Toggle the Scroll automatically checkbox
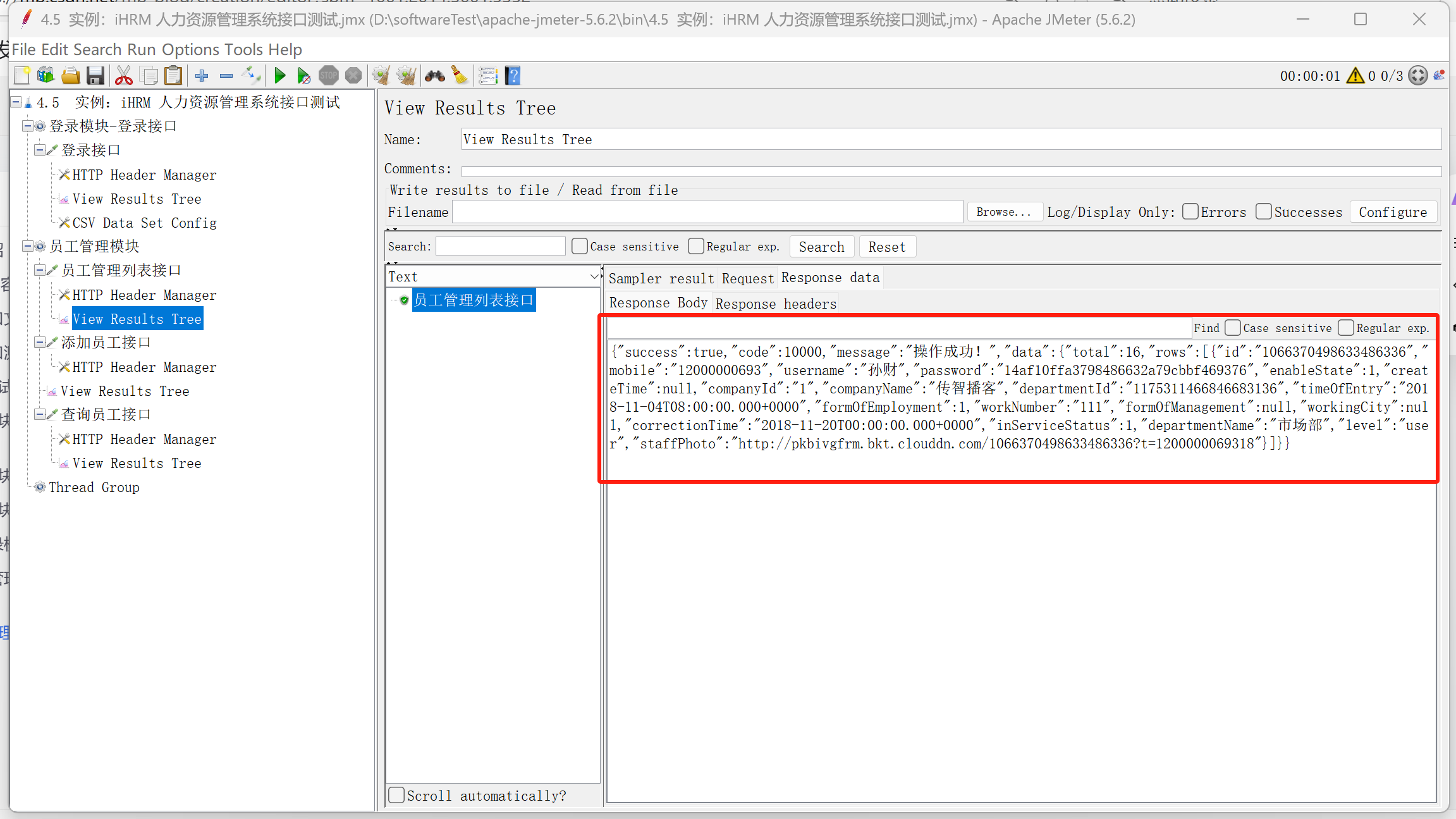This screenshot has width=1456, height=819. pyautogui.click(x=397, y=795)
